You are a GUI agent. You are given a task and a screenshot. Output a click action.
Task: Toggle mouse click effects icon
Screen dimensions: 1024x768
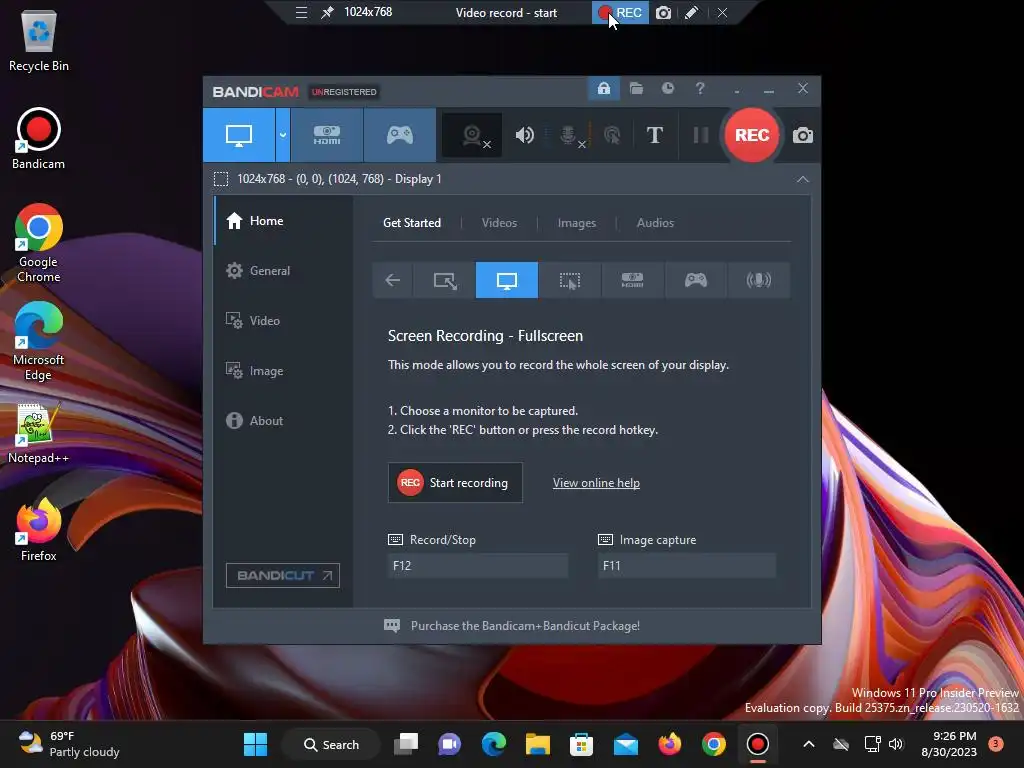[612, 135]
